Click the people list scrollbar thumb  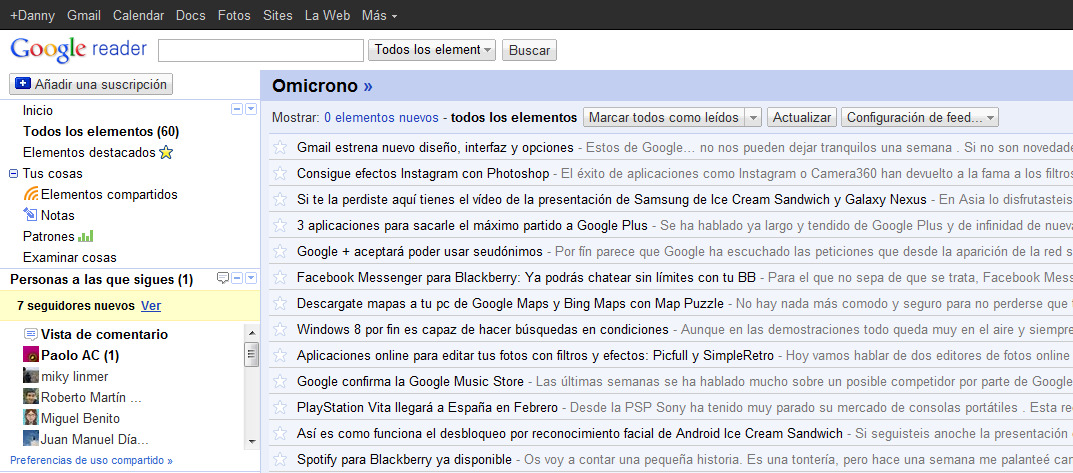pos(251,354)
